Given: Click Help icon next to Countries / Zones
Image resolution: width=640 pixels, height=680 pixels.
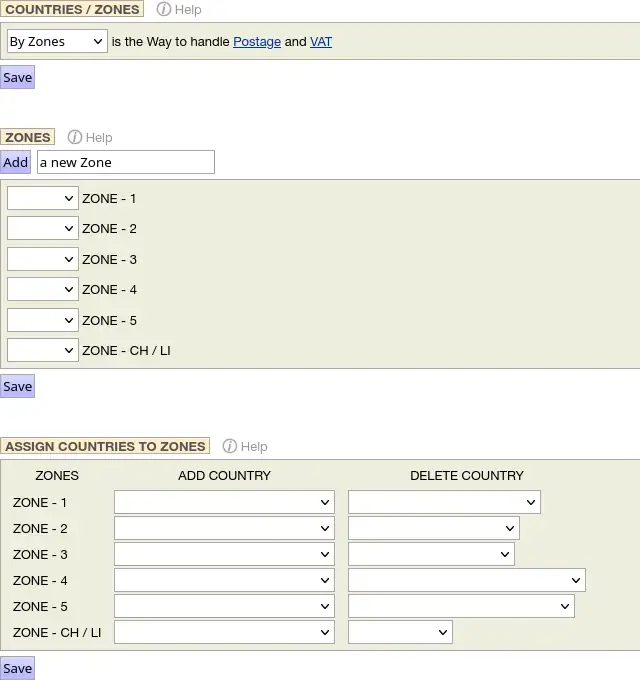Looking at the screenshot, I should (164, 9).
